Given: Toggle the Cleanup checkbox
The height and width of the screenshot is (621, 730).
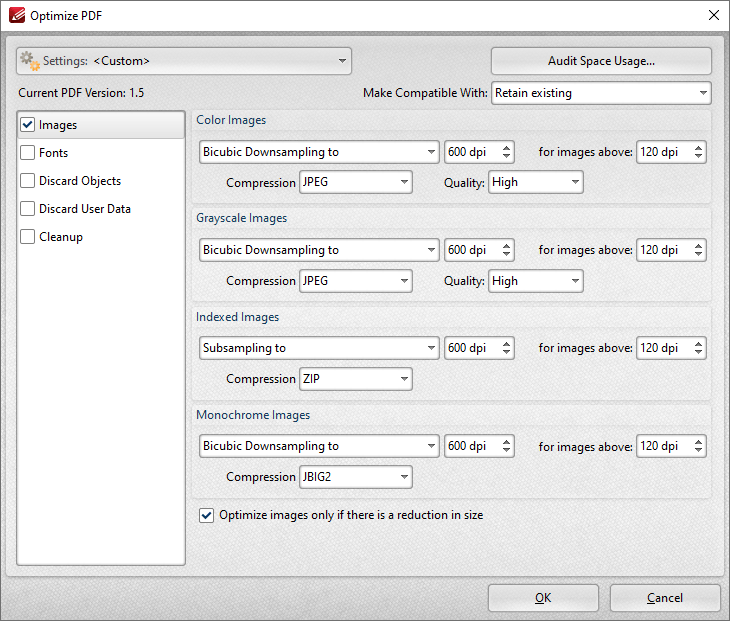Looking at the screenshot, I should click(28, 238).
